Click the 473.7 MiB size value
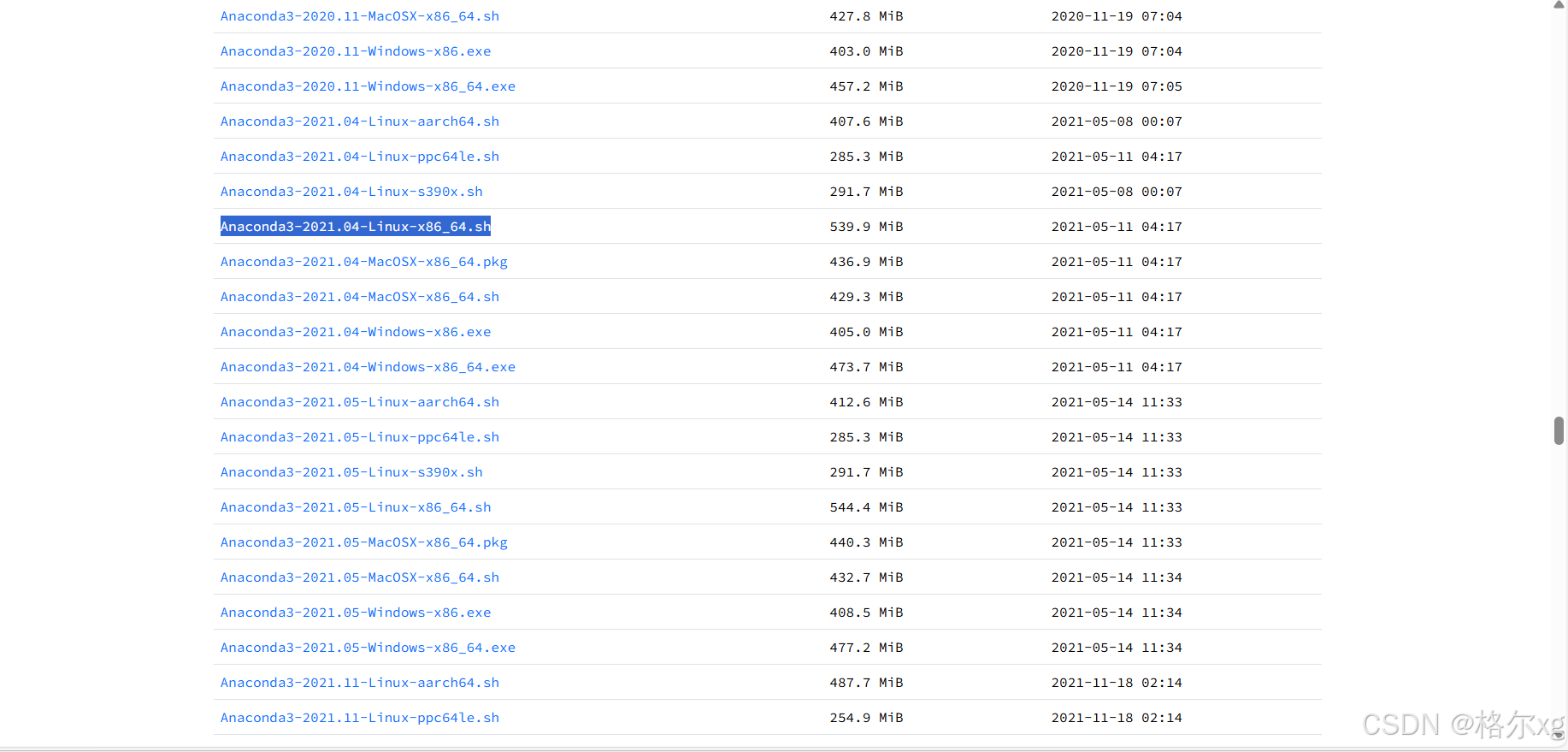 (x=866, y=367)
